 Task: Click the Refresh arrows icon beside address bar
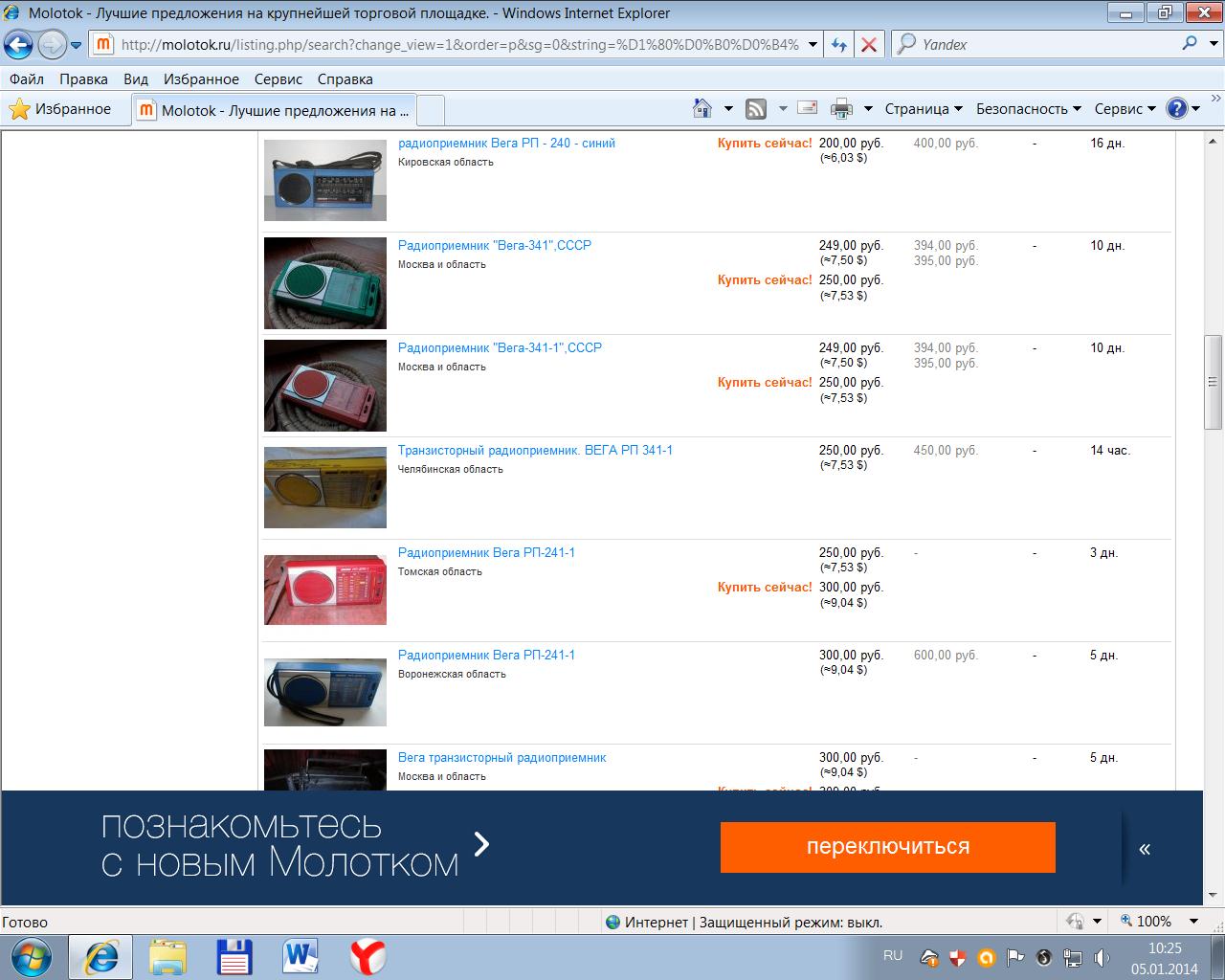coord(839,44)
